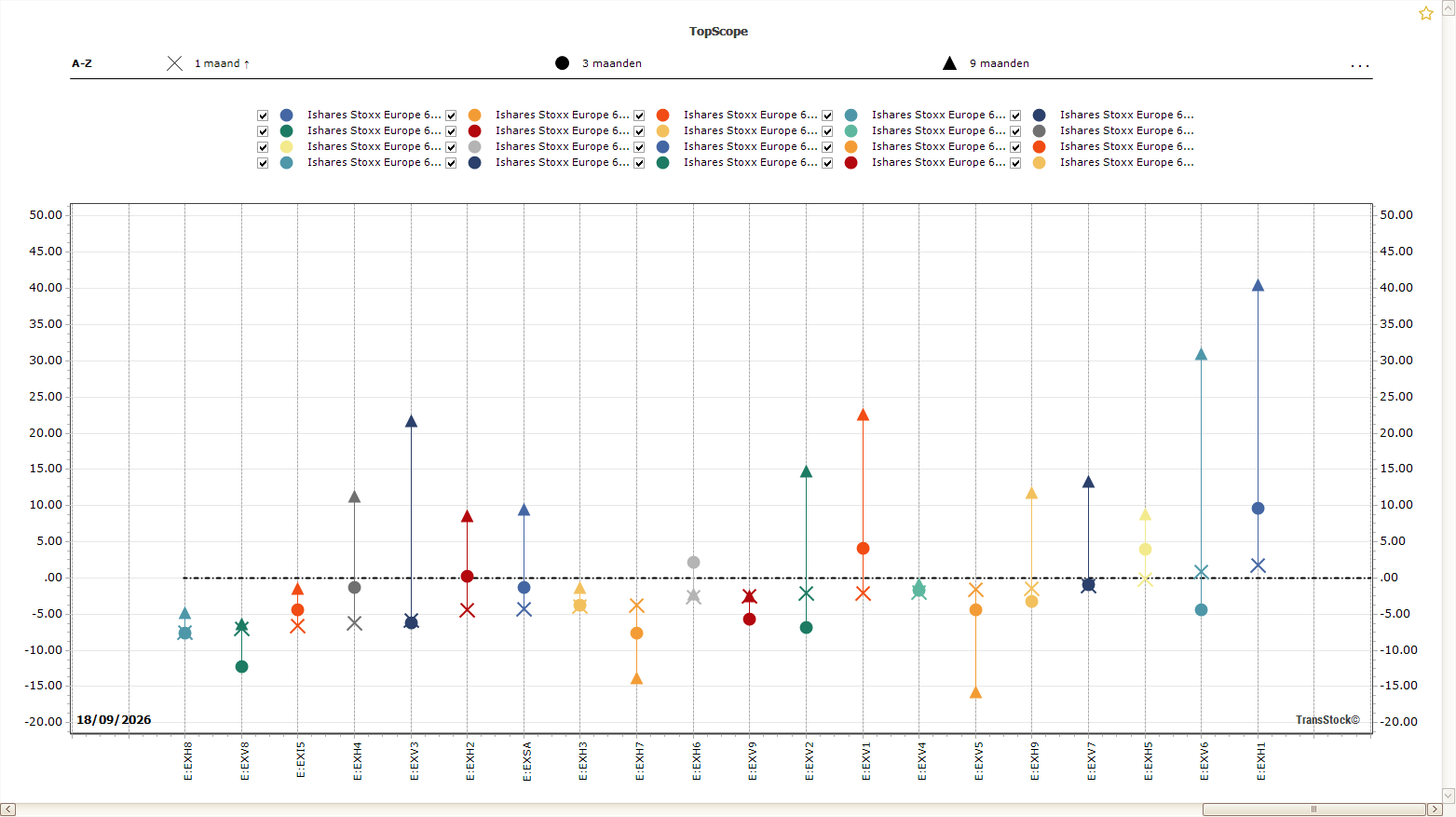The image size is (1456, 817).
Task: Click the horizontal scrollbar right arrow
Action: coord(1435,810)
